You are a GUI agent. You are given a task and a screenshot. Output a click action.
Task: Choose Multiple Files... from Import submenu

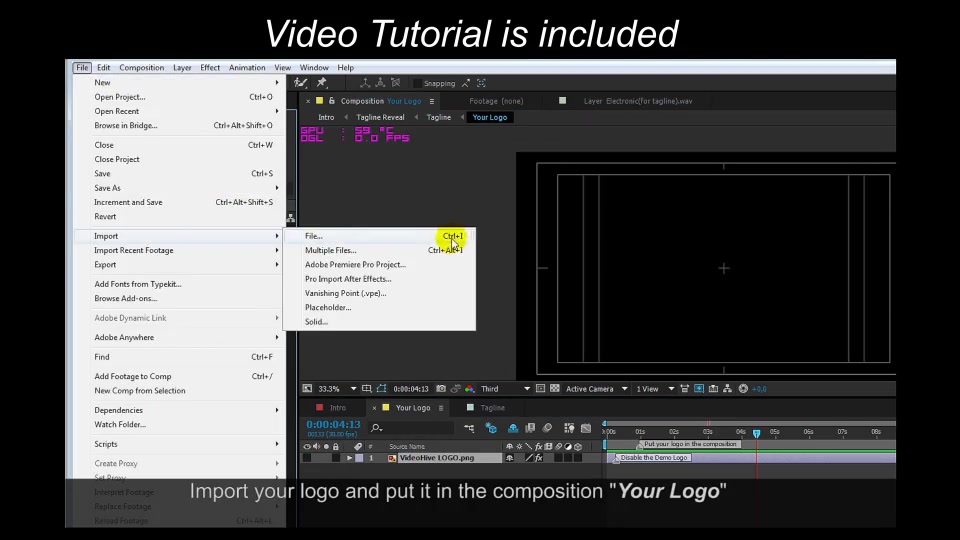coord(379,250)
